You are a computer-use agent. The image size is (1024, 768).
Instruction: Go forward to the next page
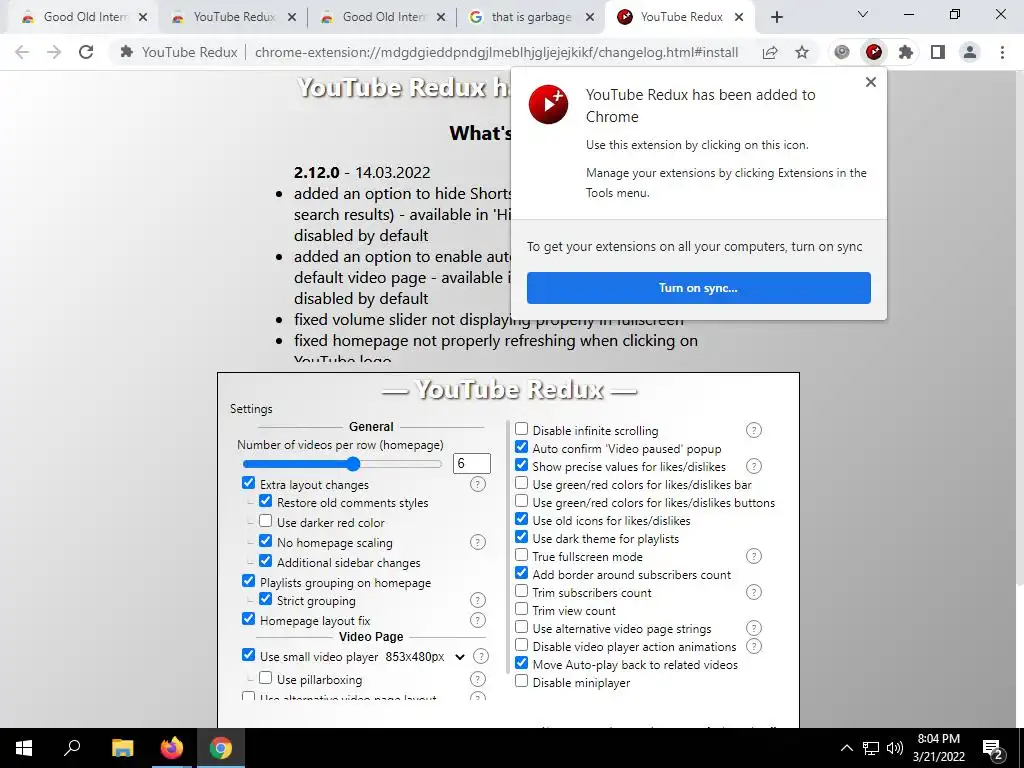pyautogui.click(x=54, y=52)
